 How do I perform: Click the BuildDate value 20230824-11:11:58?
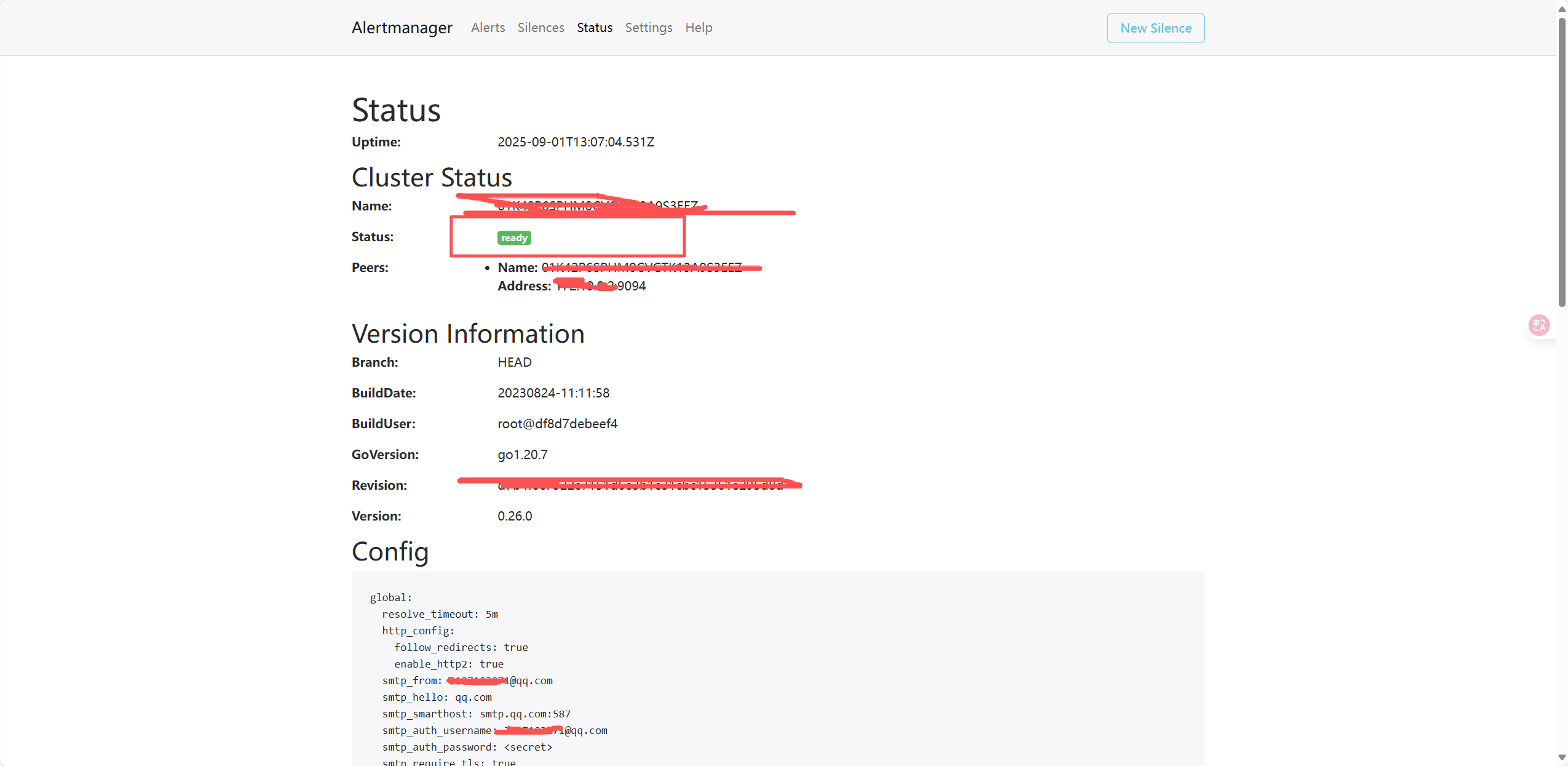point(553,393)
